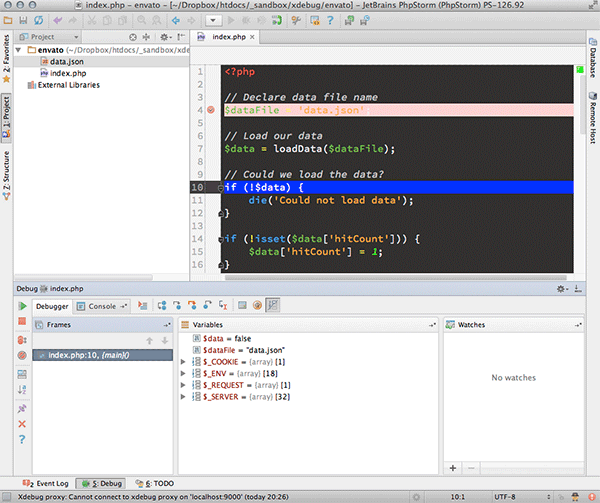The height and width of the screenshot is (503, 600).
Task: Resume the program in debugger
Action: pyautogui.click(x=21, y=305)
